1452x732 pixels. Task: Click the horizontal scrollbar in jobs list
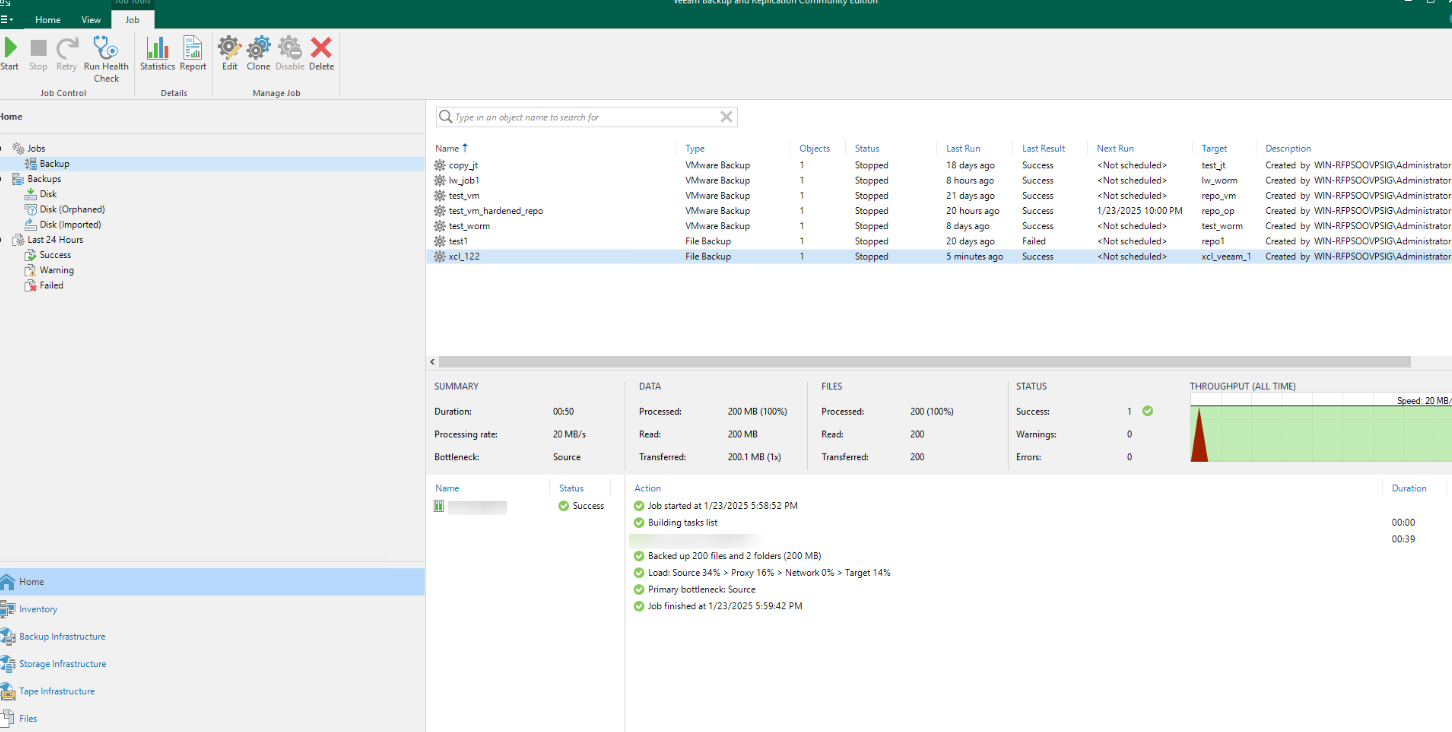pos(924,362)
